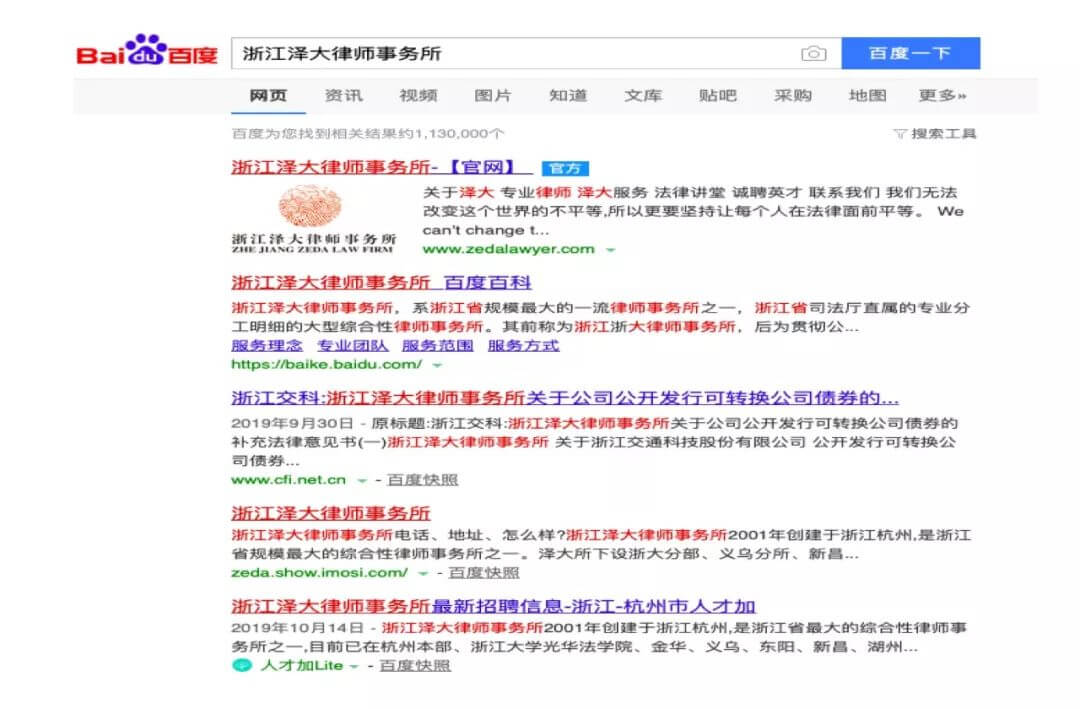1080x709 pixels.
Task: Open the 资讯 news tab
Action: 345,95
